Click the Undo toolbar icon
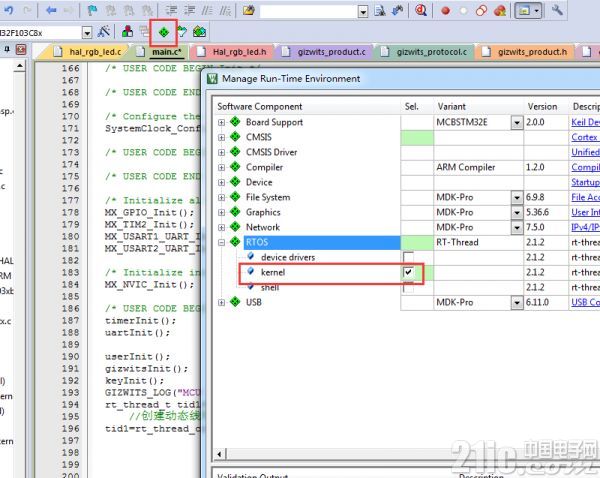Screen dimensions: 600x478 click(8, 10)
